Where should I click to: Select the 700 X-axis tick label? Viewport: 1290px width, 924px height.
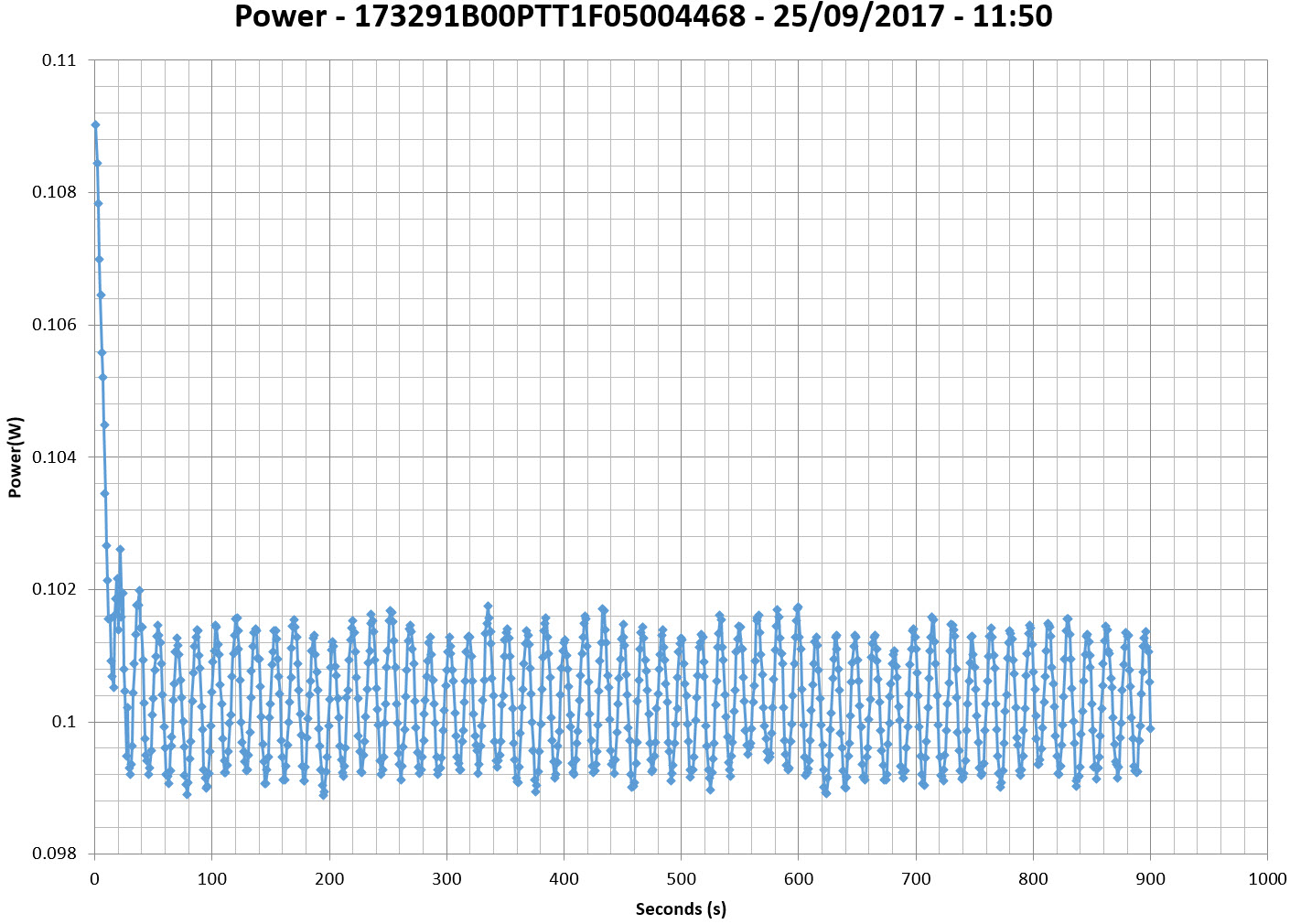point(916,879)
